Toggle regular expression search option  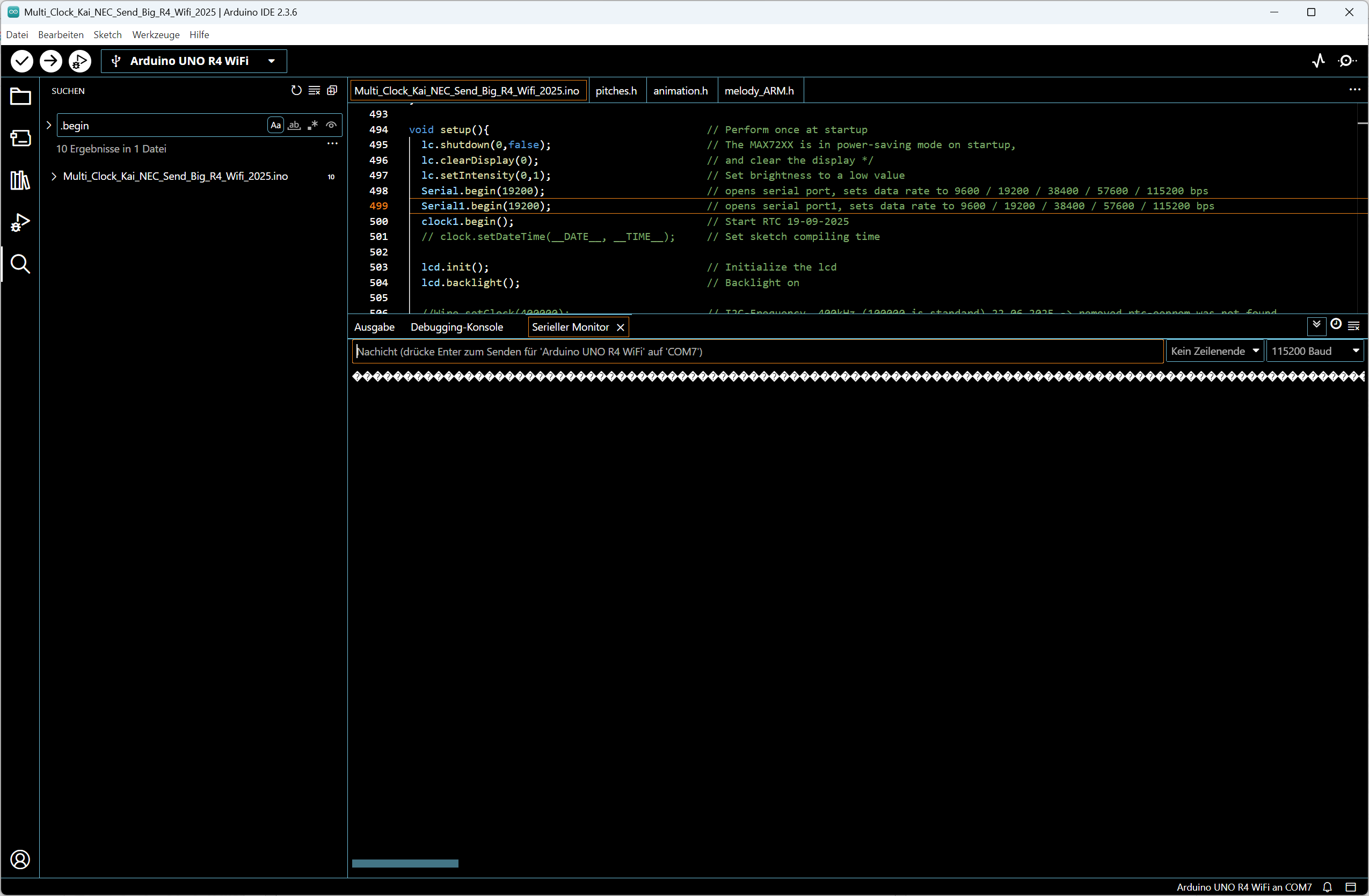pyautogui.click(x=312, y=126)
